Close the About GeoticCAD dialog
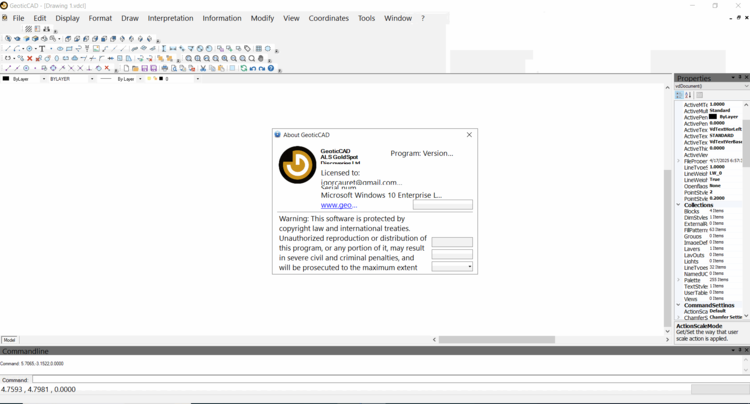 point(469,135)
